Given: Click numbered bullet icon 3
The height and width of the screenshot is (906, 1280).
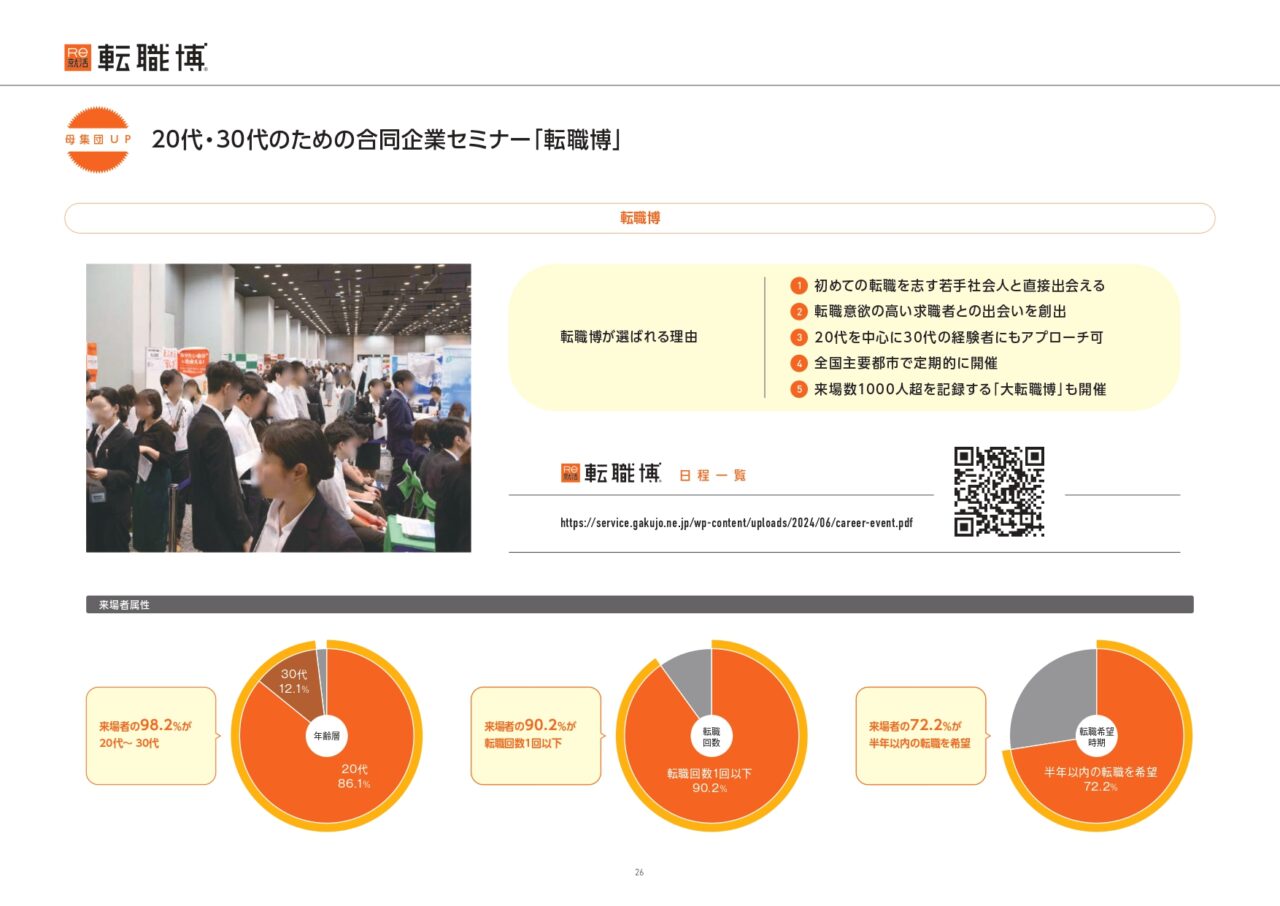Looking at the screenshot, I should pyautogui.click(x=798, y=338).
